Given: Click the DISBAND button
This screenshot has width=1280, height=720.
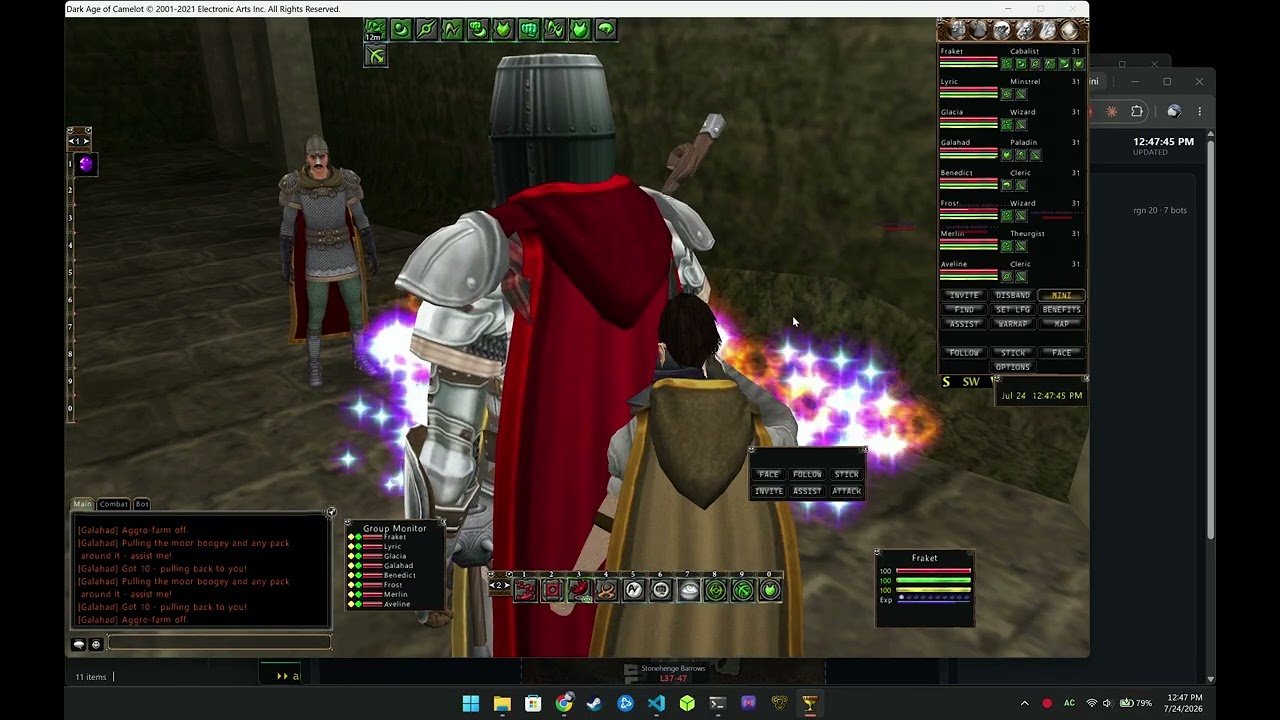Looking at the screenshot, I should [1012, 296].
